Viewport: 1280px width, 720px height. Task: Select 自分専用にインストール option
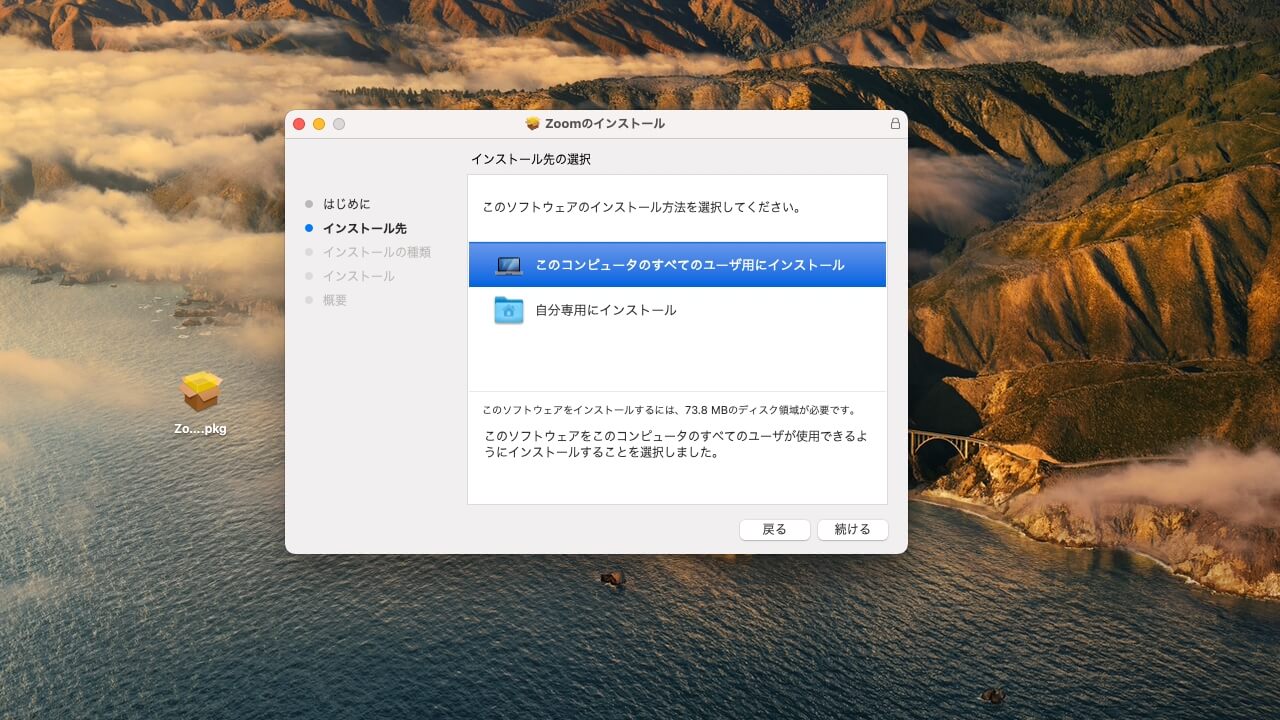tap(677, 310)
